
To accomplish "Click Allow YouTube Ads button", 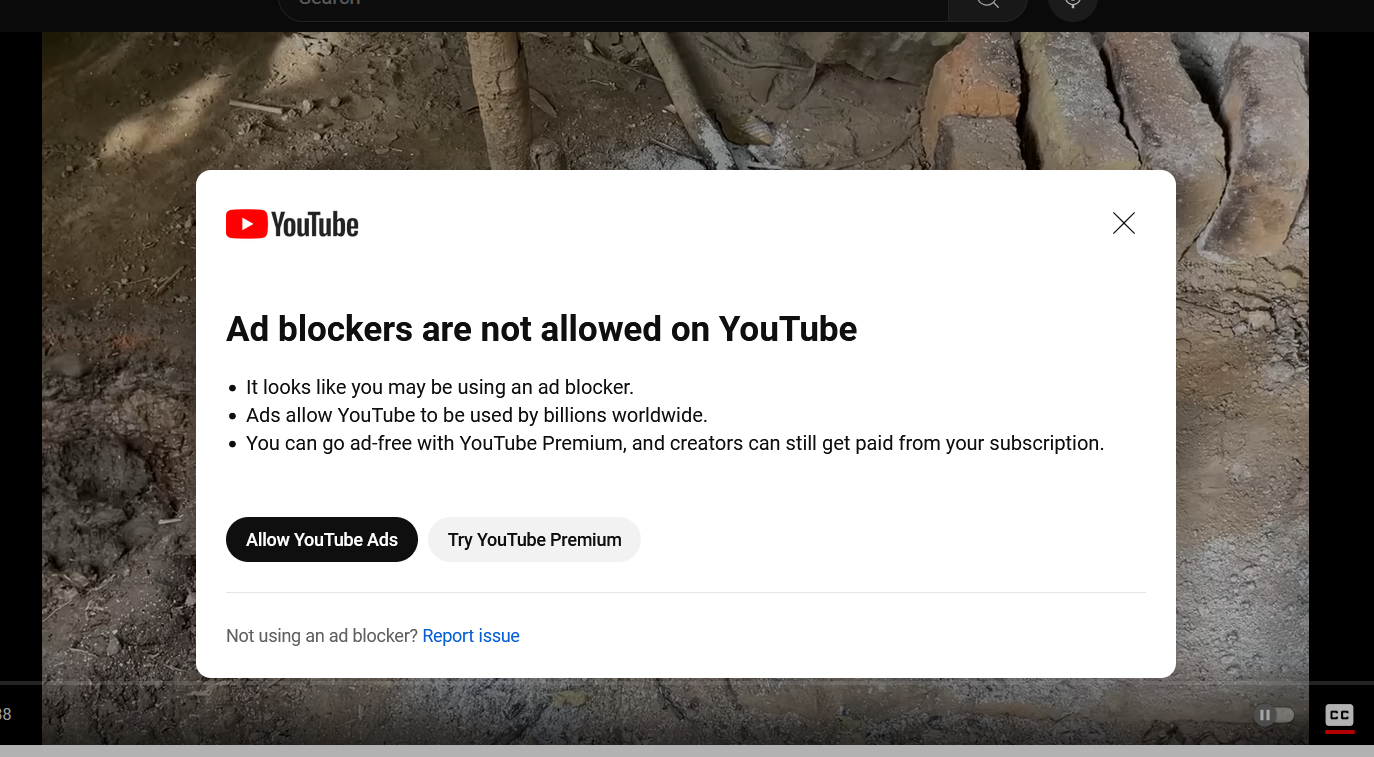I will coord(322,540).
